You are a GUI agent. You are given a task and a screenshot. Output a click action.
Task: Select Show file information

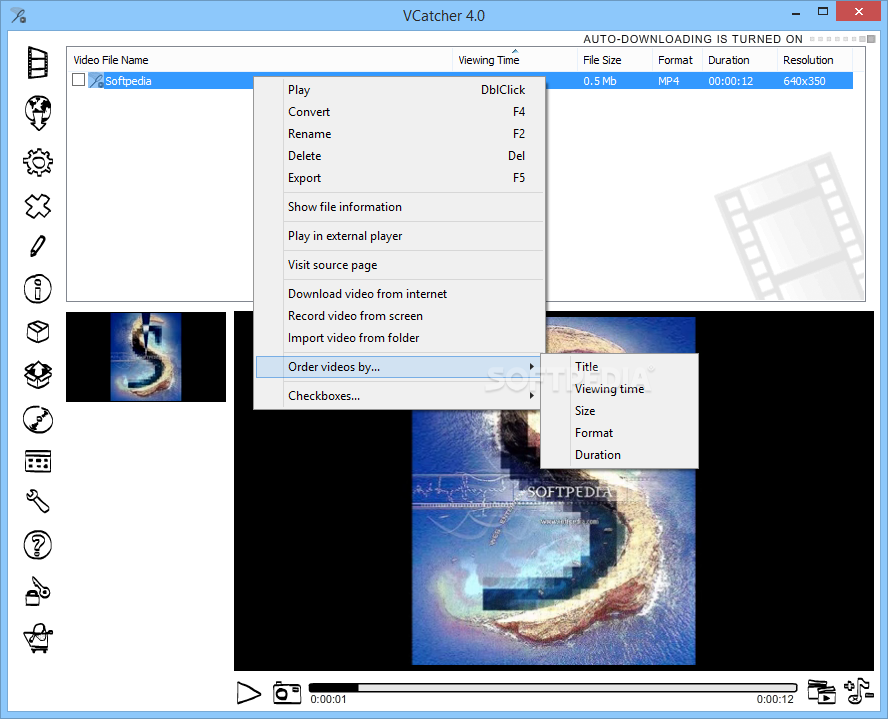398,207
